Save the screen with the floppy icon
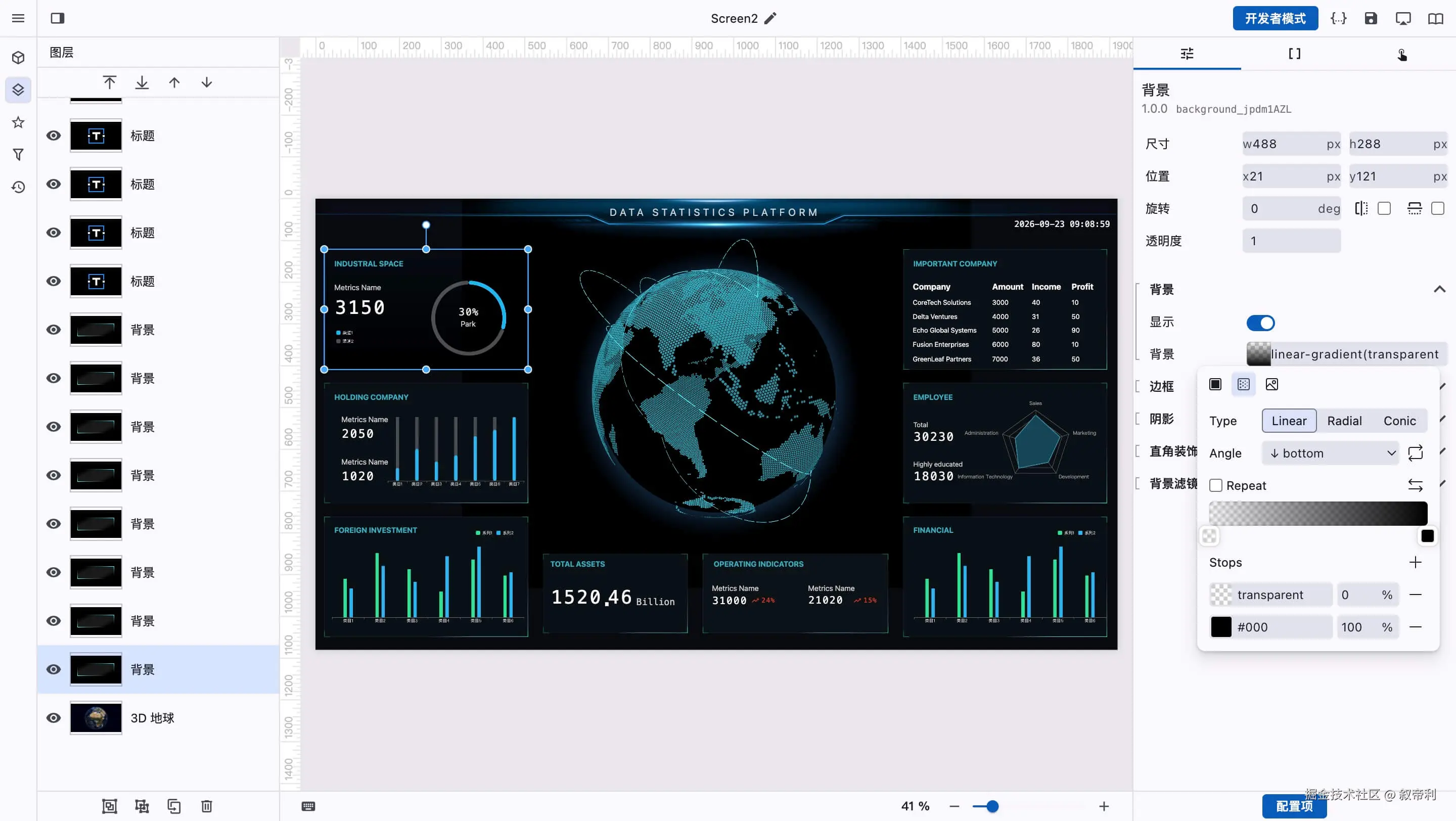1456x821 pixels. 1371,18
